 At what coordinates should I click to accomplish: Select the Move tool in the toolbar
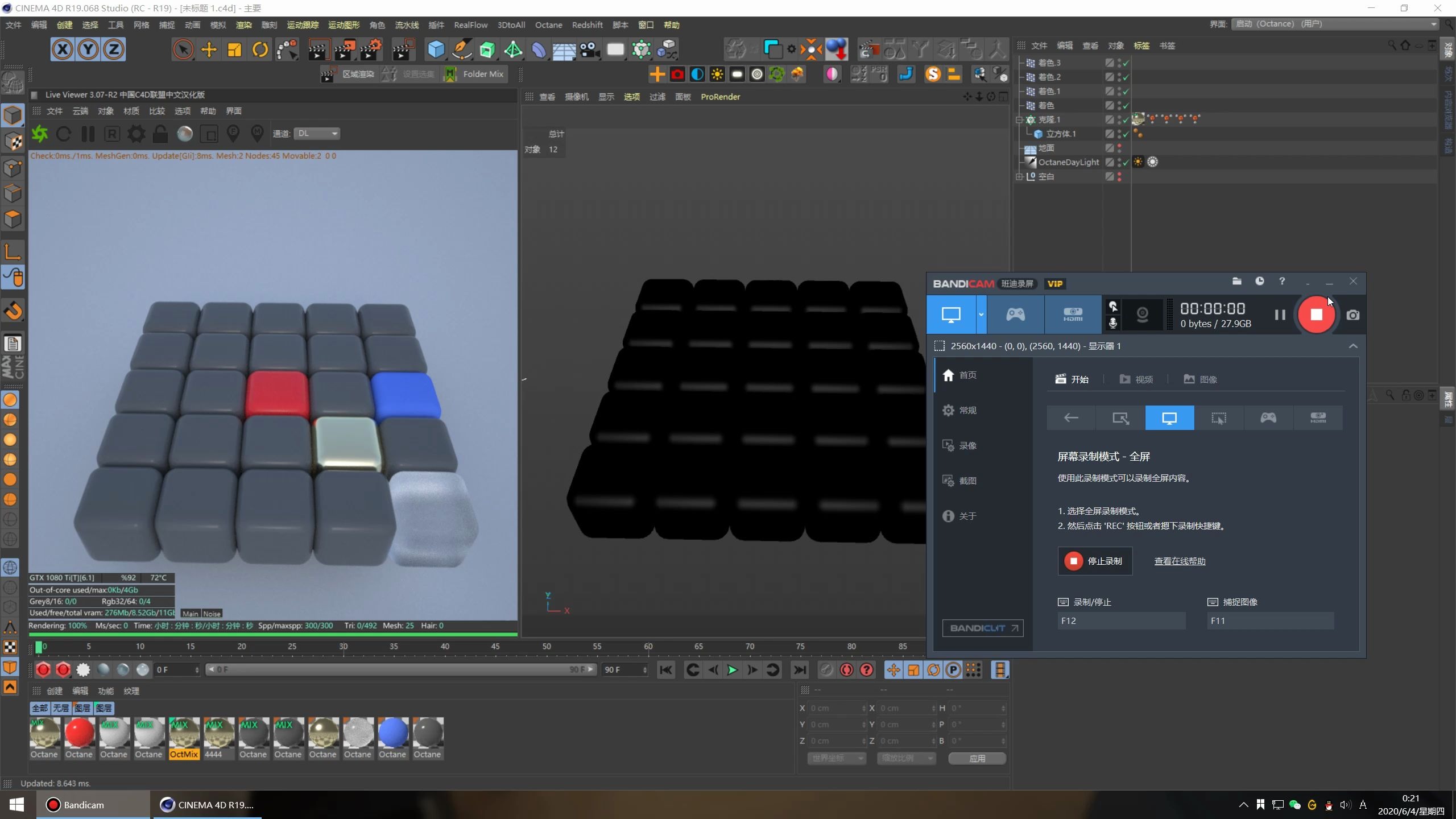pos(208,49)
